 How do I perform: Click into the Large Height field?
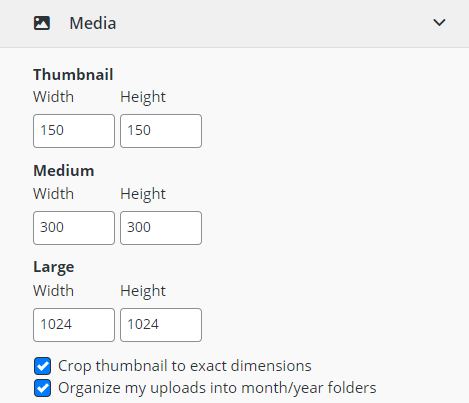[161, 325]
